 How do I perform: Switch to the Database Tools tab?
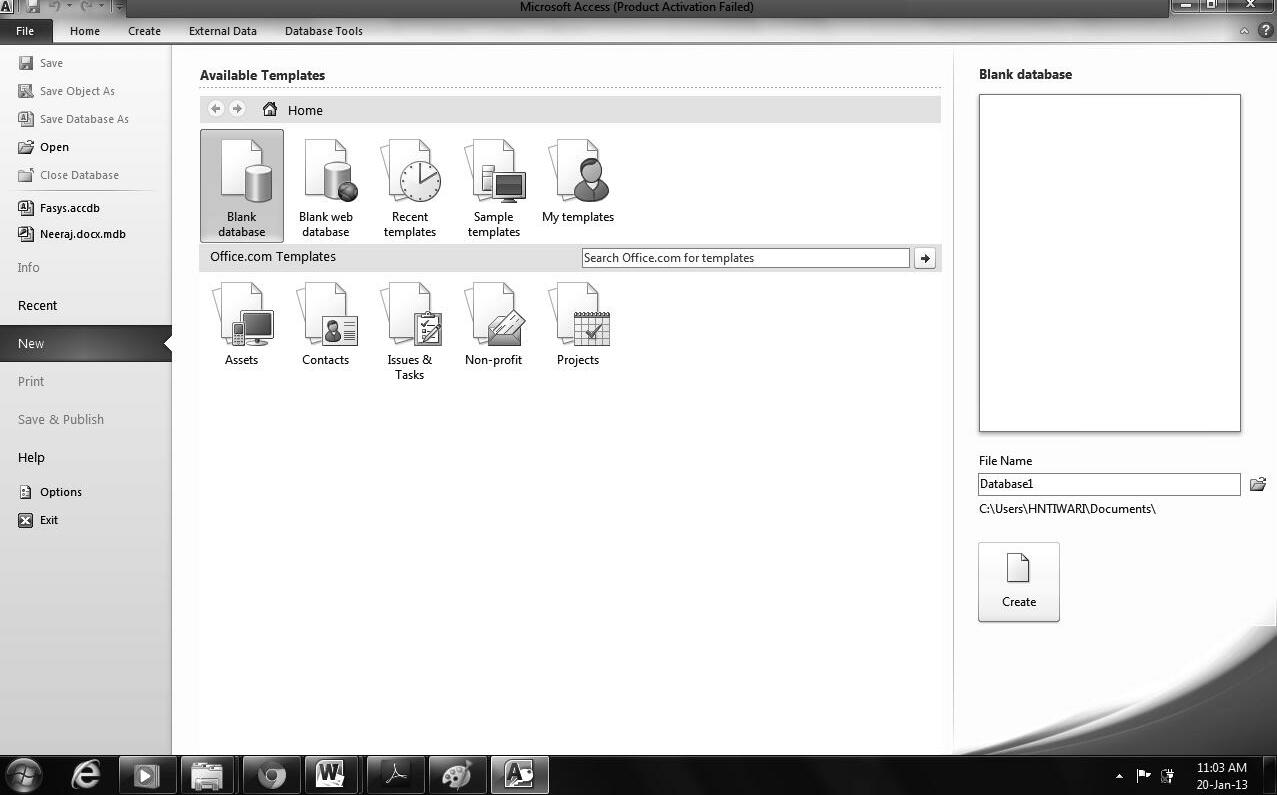click(x=324, y=31)
